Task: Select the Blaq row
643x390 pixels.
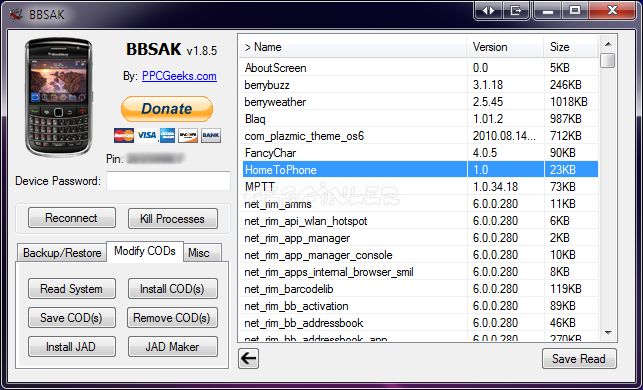Action: (x=419, y=119)
